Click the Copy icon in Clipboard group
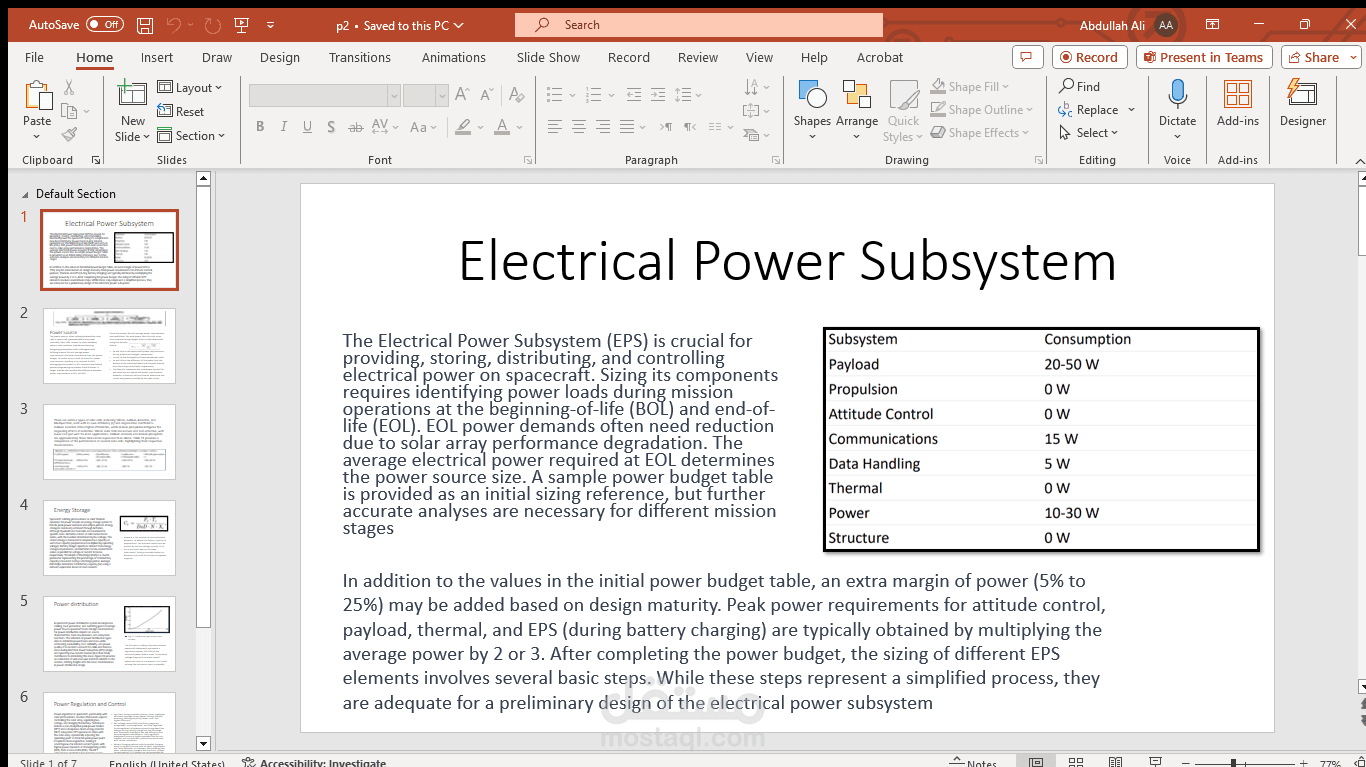Viewport: 1366px width, 767px height. click(x=69, y=111)
